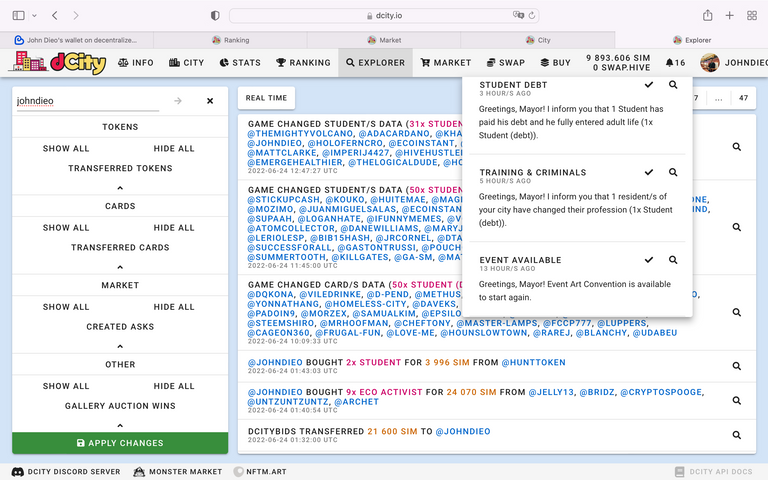Inspect the 2x STUDENT purchase magnifier
The height and width of the screenshot is (480, 768).
point(737,366)
